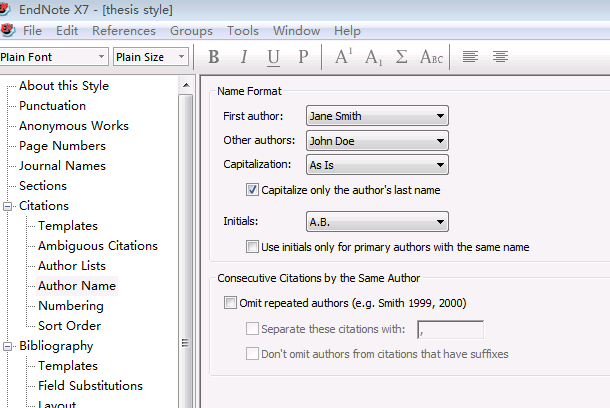Click EndNote icon beside File menu
Image resolution: width=610 pixels, height=408 pixels.
[7, 30]
